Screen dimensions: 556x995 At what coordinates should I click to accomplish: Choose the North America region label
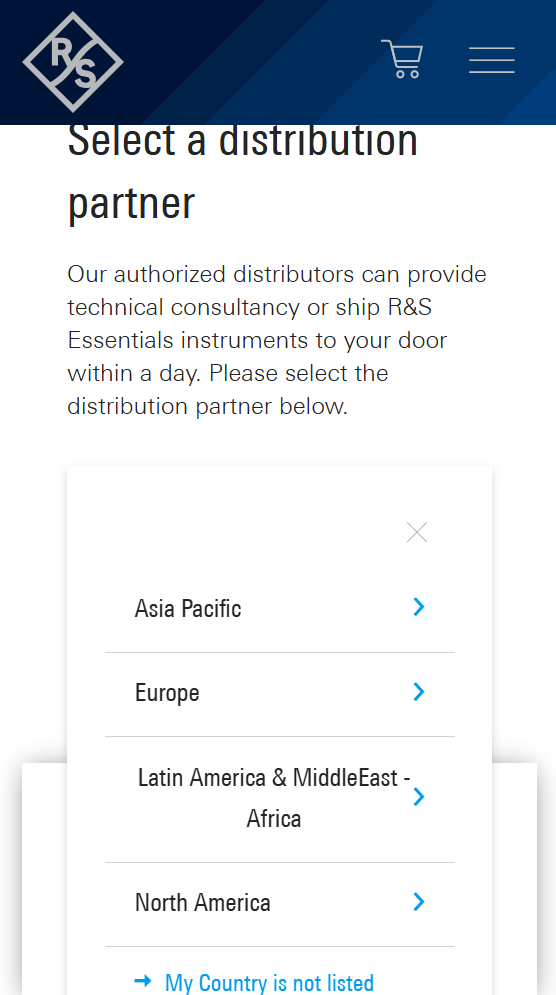coord(202,902)
